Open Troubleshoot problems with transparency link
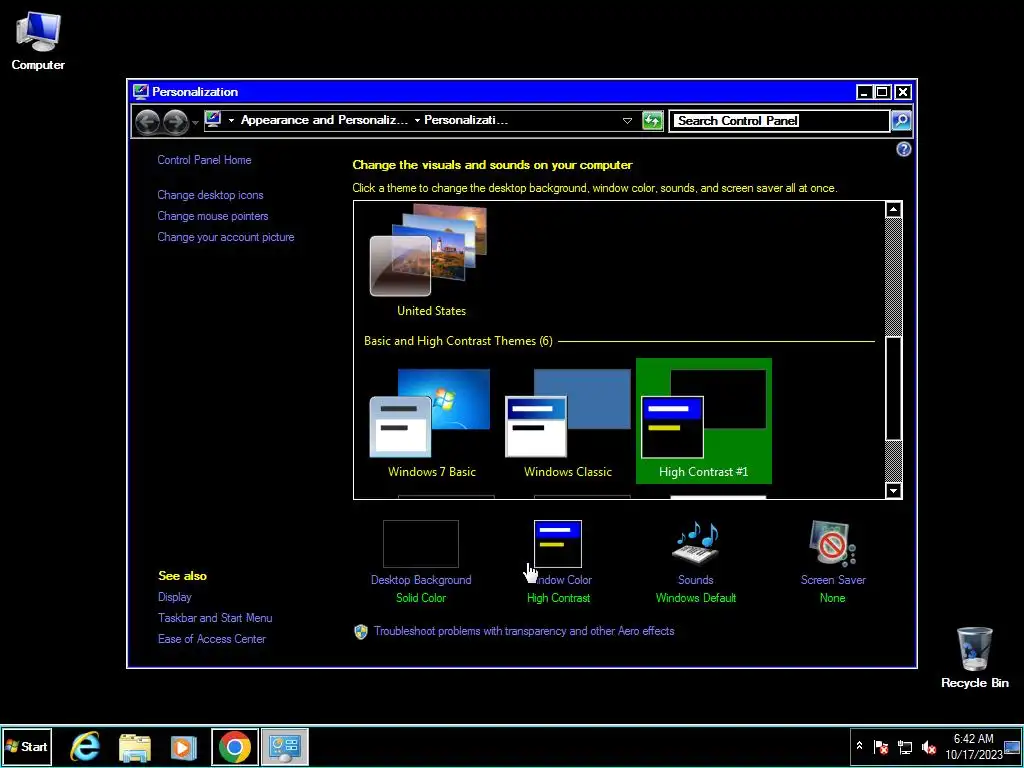The height and width of the screenshot is (768, 1024). pos(524,631)
